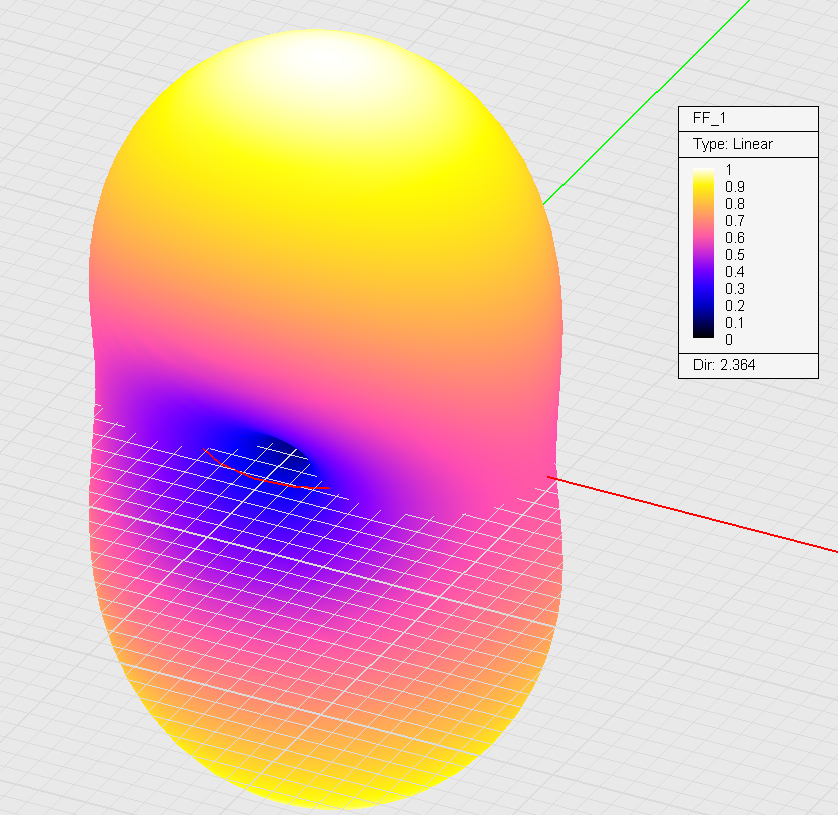This screenshot has width=838, height=815.
Task: Select the 0 label at scale bottom
Action: [x=729, y=340]
